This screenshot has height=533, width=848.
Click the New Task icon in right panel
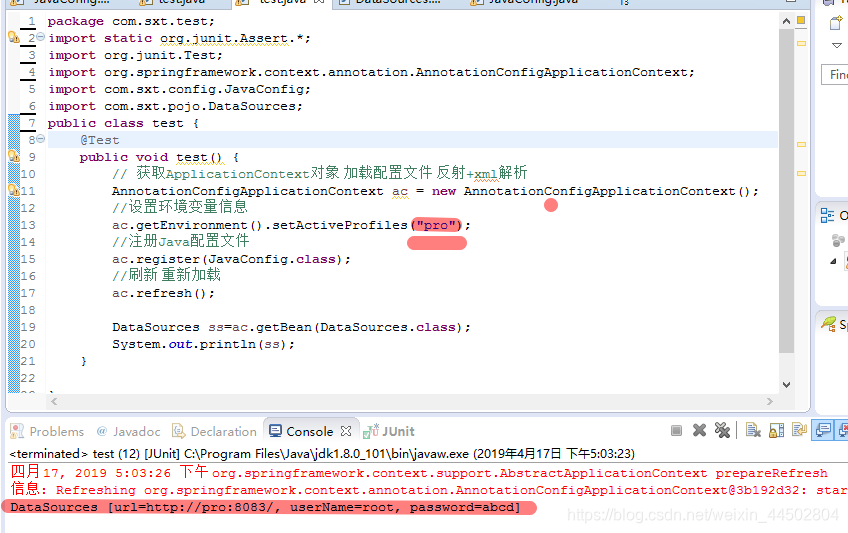pos(836,23)
